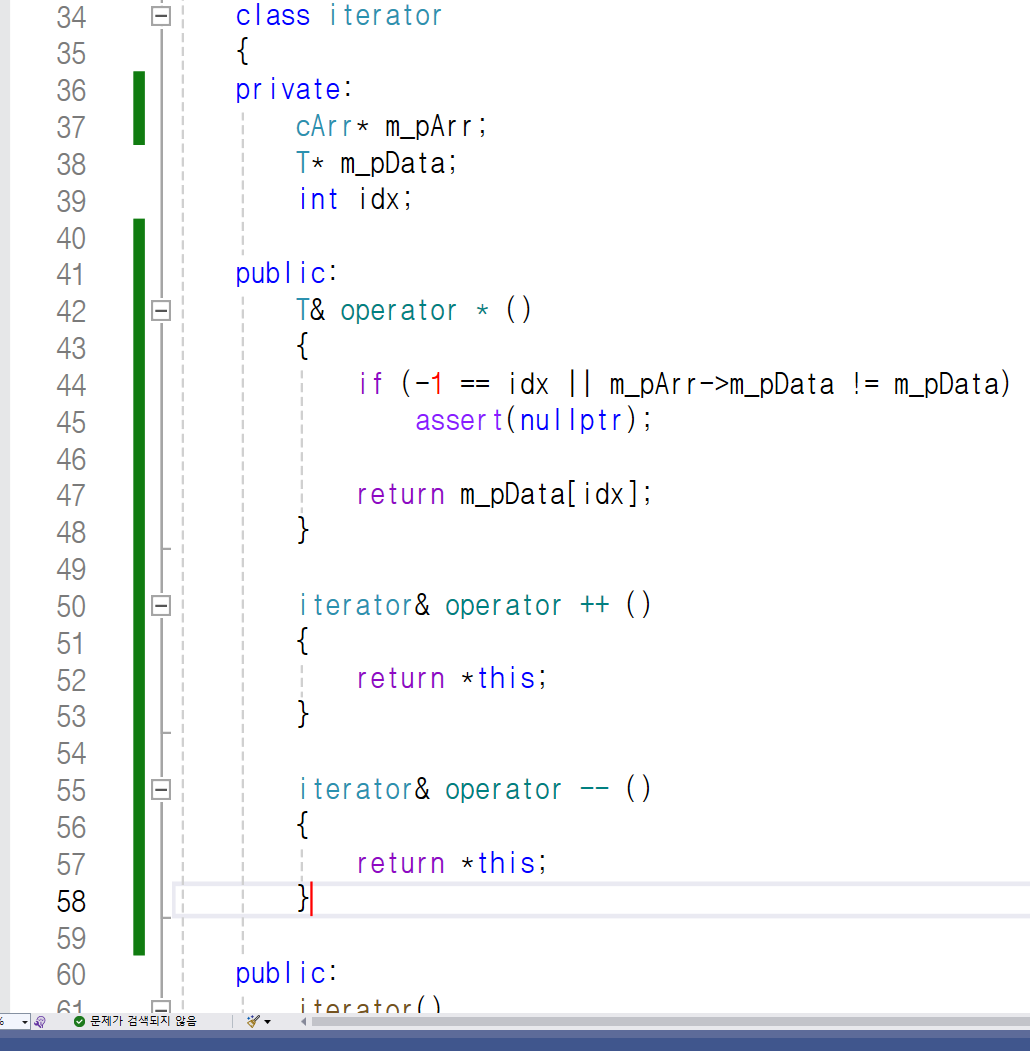Click the horizontal scrollbar left arrow
The height and width of the screenshot is (1051, 1030).
(x=304, y=1022)
